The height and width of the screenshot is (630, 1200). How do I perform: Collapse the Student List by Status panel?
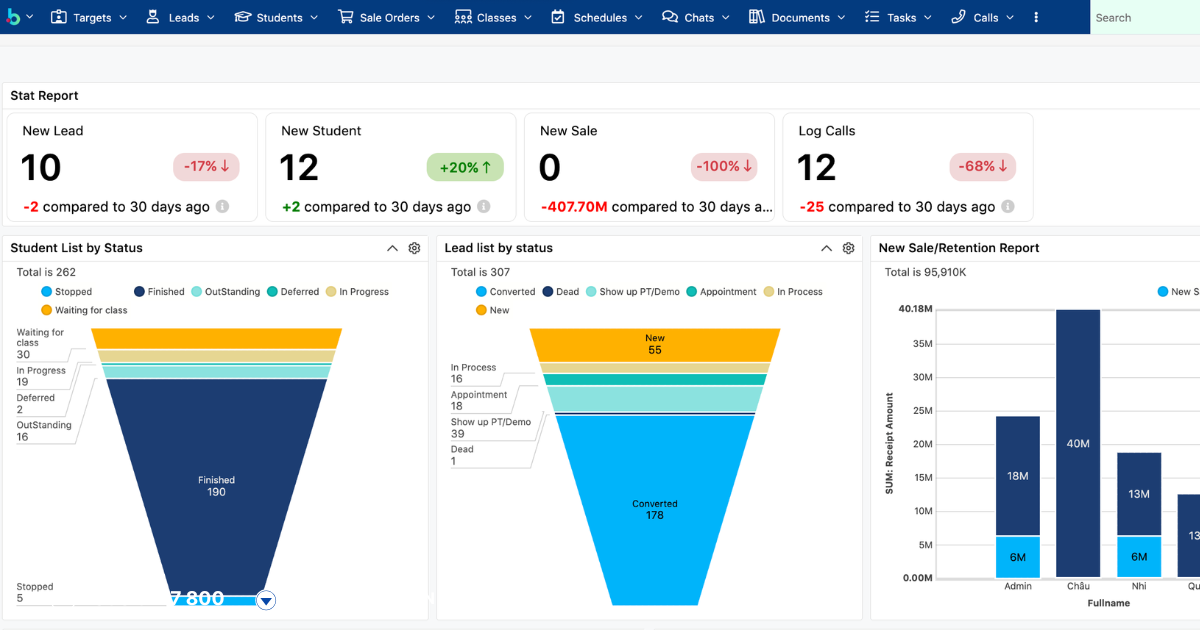pos(392,248)
